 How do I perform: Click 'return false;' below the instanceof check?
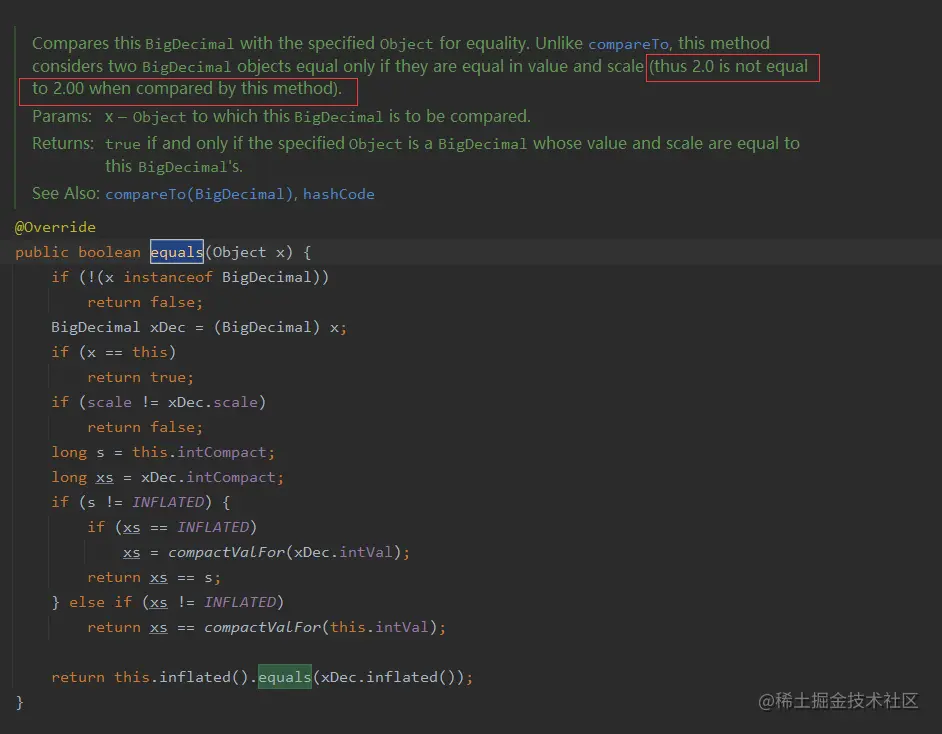coord(145,302)
